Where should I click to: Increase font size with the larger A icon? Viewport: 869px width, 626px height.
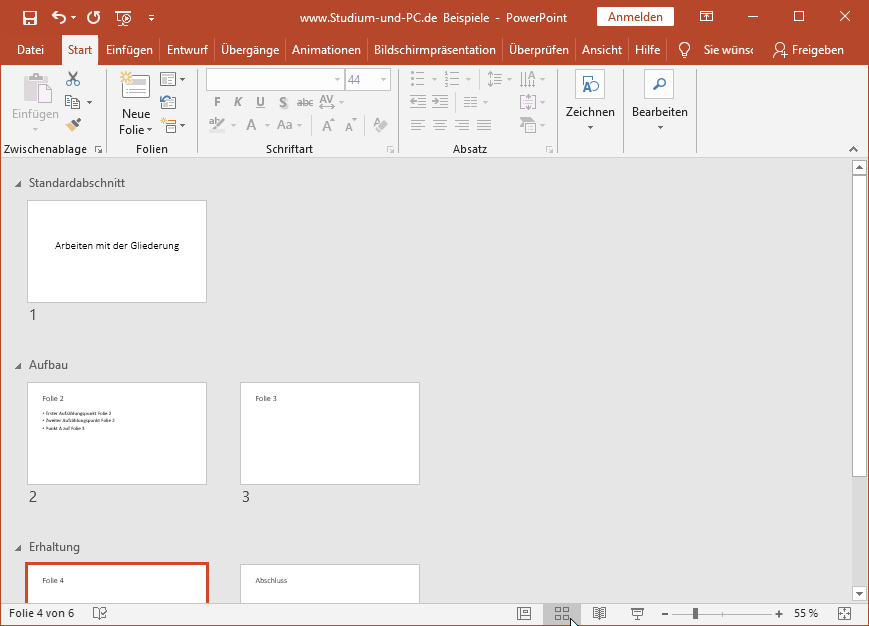coord(328,126)
